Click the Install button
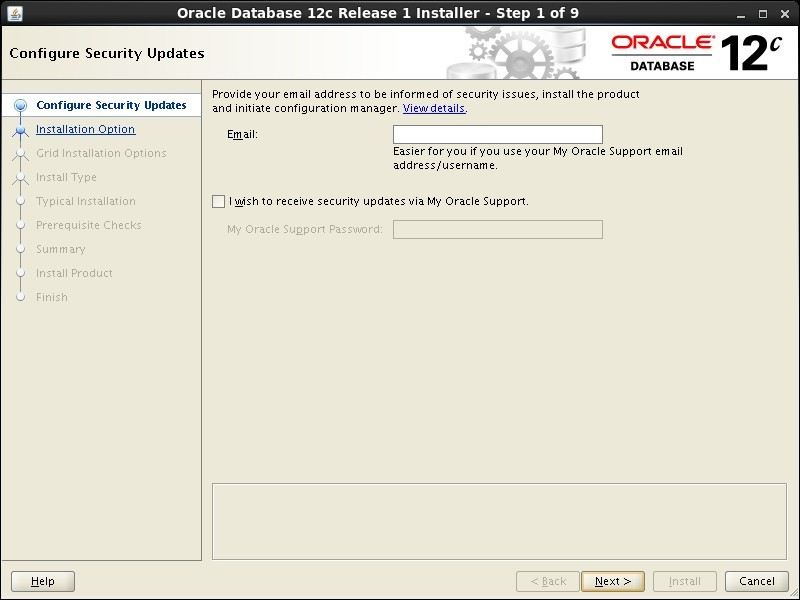 point(685,581)
